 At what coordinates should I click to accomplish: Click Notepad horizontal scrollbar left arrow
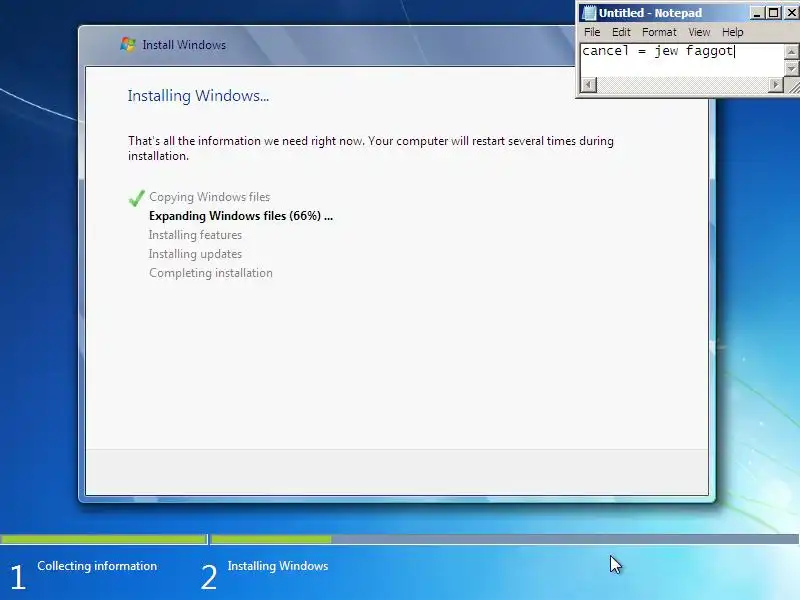point(588,85)
